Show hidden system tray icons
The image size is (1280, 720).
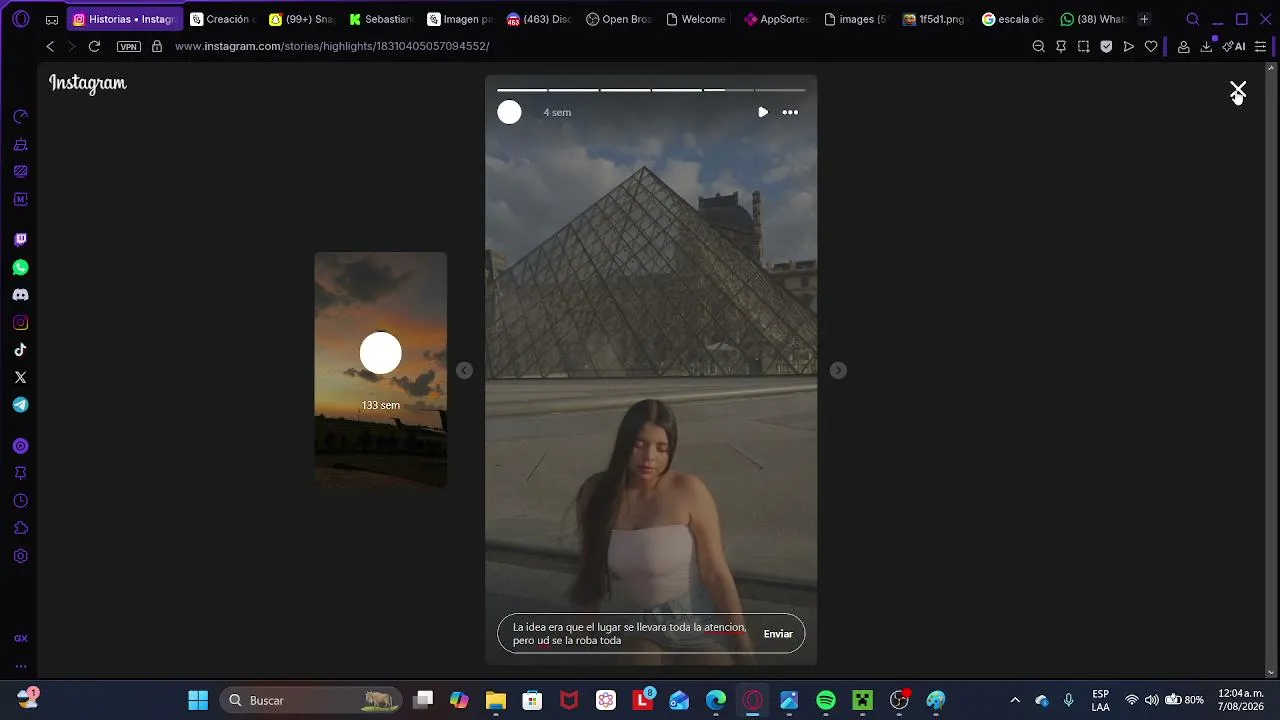tap(1015, 700)
